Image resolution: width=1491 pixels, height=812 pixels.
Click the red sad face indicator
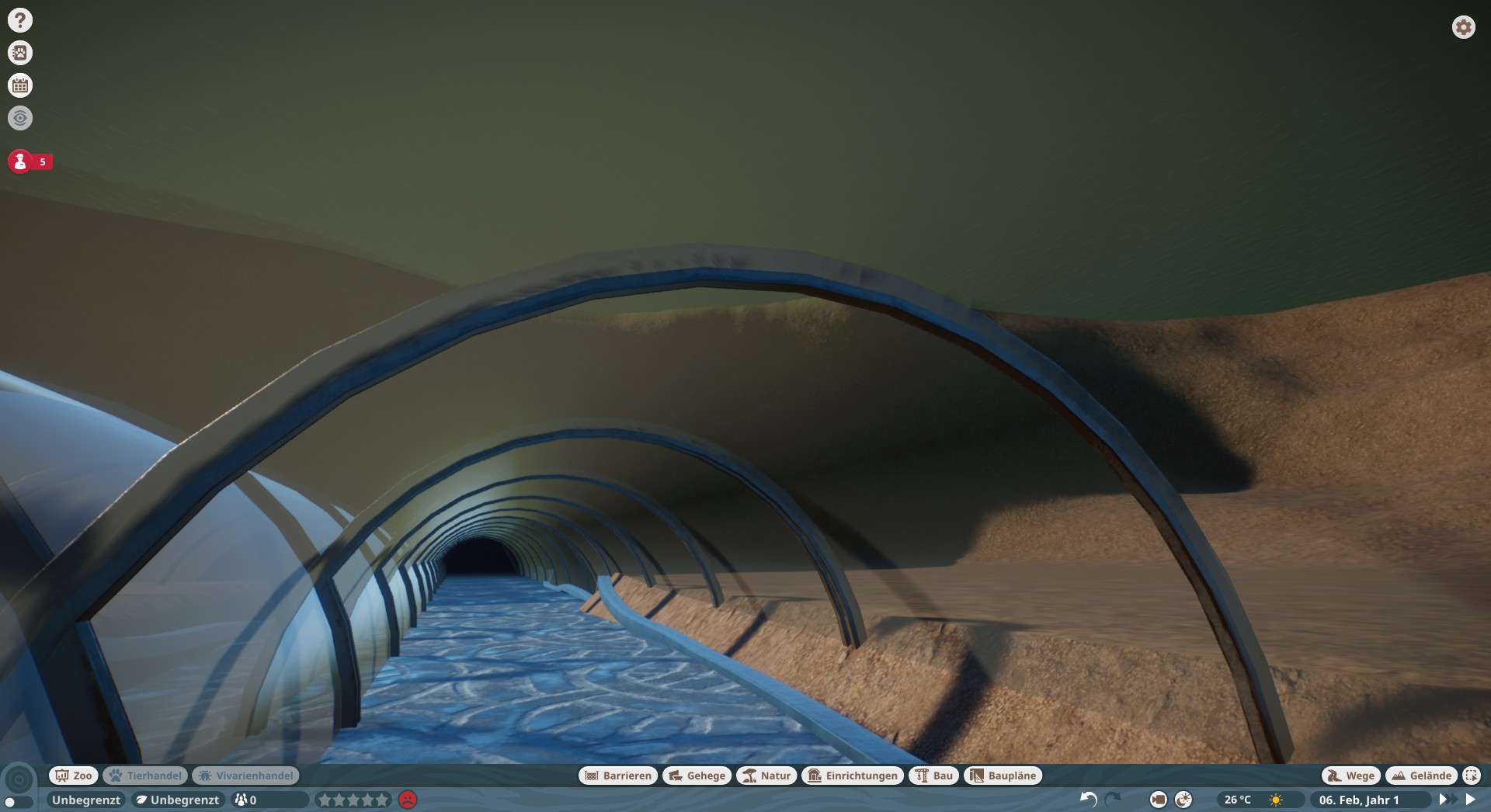click(x=408, y=800)
